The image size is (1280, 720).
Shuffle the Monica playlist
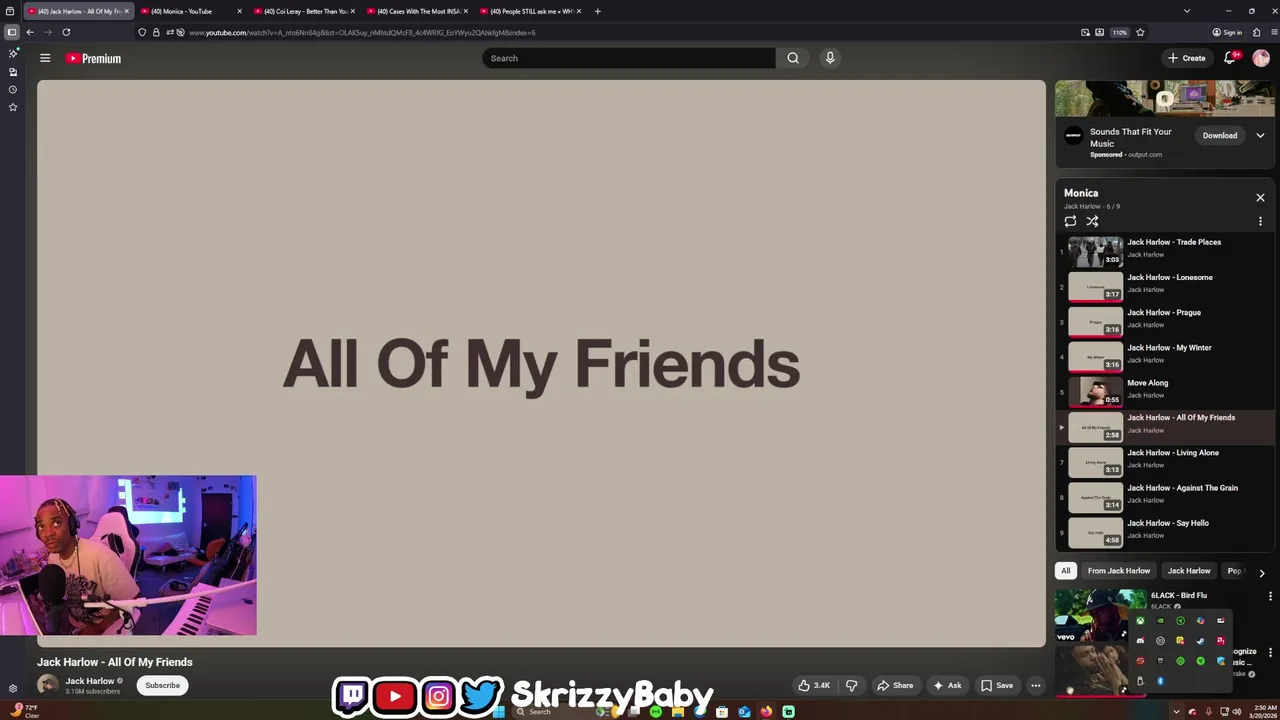click(x=1092, y=221)
